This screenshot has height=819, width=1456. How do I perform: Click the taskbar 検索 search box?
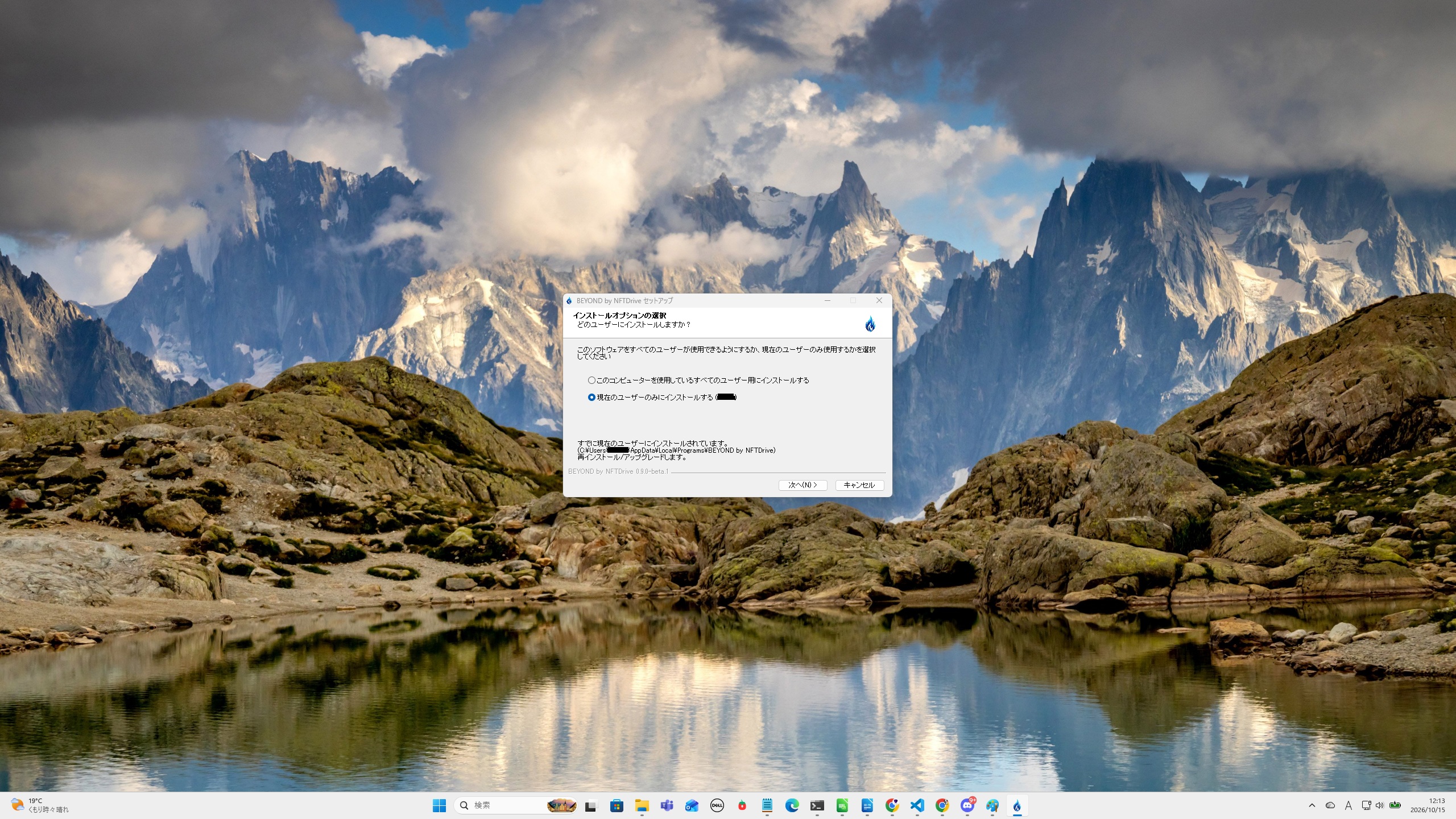point(516,805)
